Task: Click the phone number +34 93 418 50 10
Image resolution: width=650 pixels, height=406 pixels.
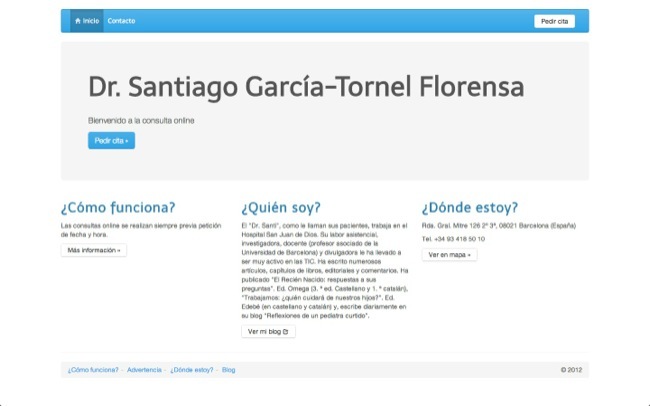Action: click(453, 239)
